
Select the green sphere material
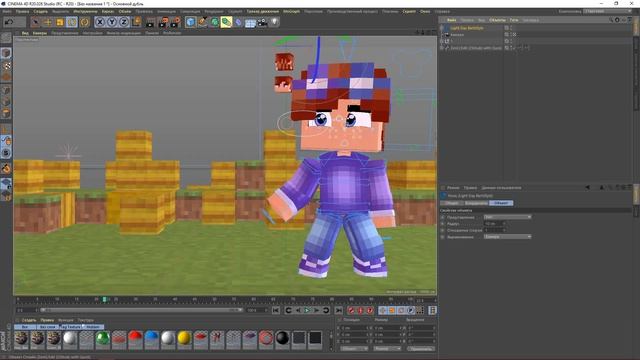pyautogui.click(x=102, y=339)
